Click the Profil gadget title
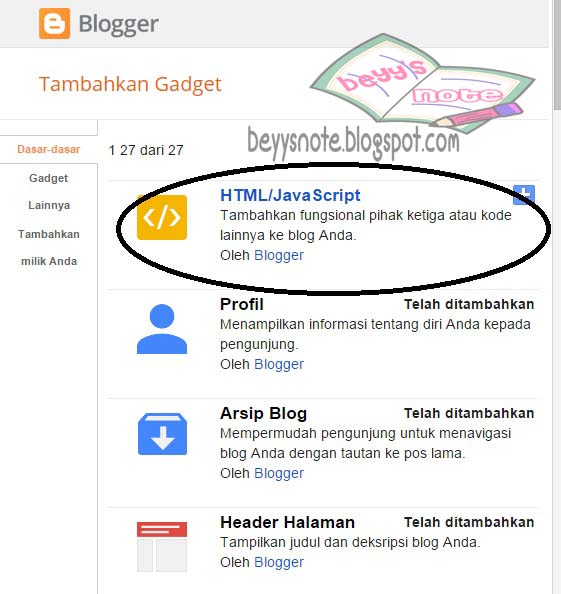Viewport: 561px width, 594px height. pyautogui.click(x=242, y=305)
